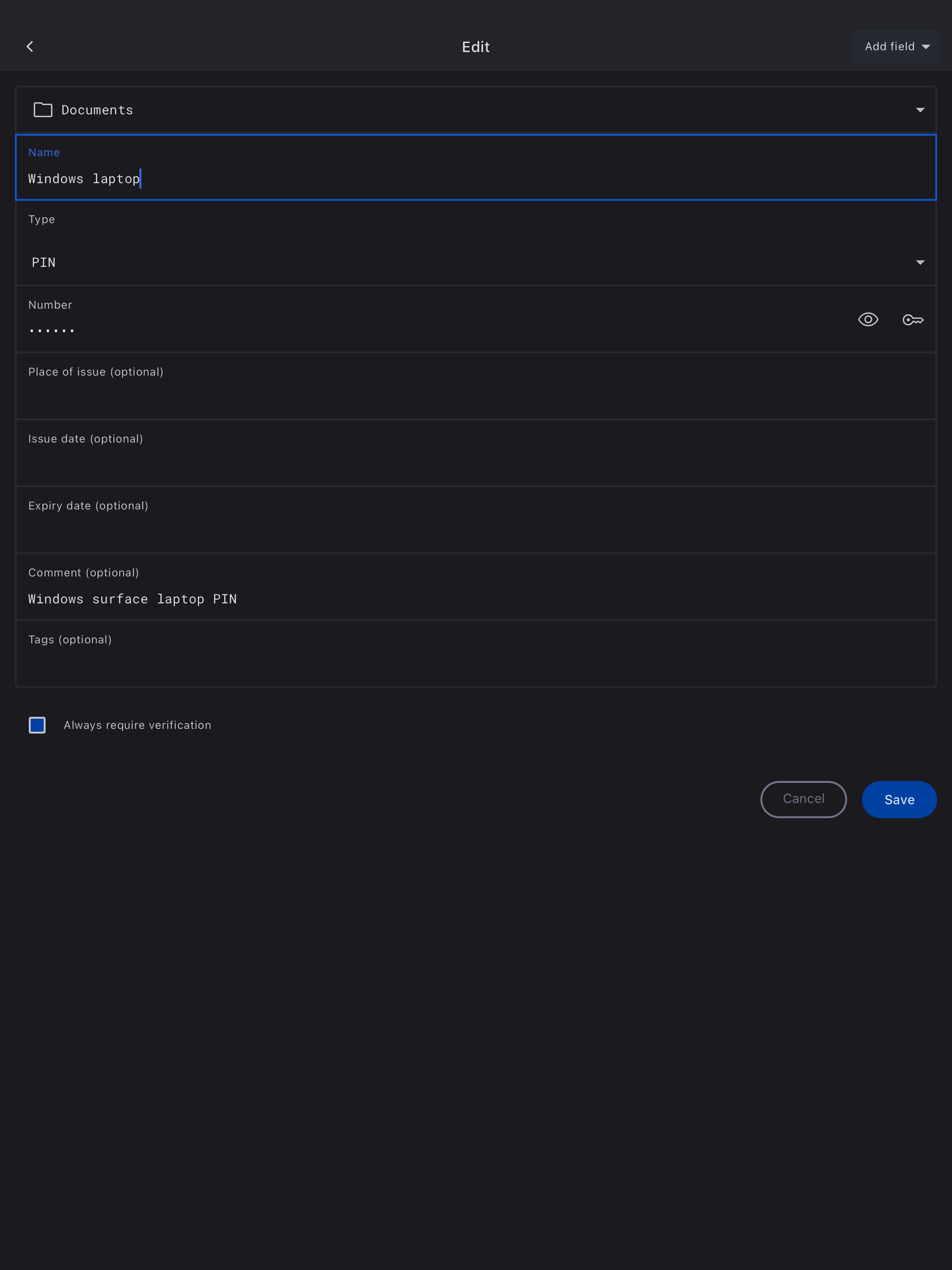Viewport: 952px width, 1270px height.
Task: Click the Documents folder icon
Action: [x=43, y=110]
